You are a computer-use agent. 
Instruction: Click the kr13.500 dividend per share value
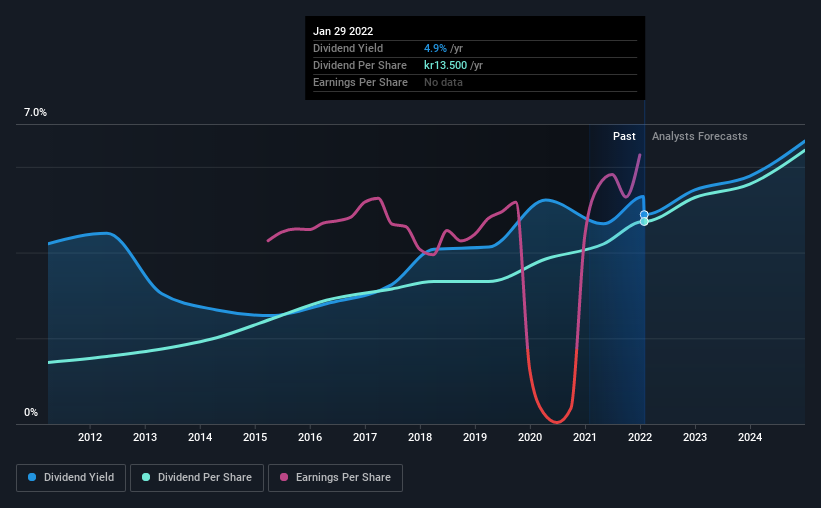(446, 65)
